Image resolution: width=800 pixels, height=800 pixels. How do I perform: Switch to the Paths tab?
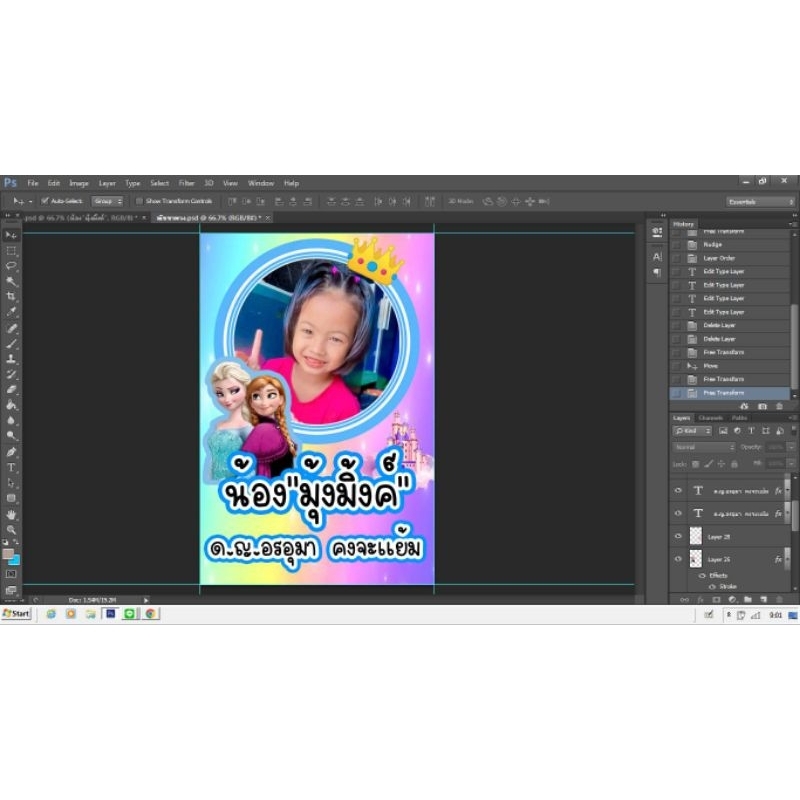pyautogui.click(x=739, y=418)
